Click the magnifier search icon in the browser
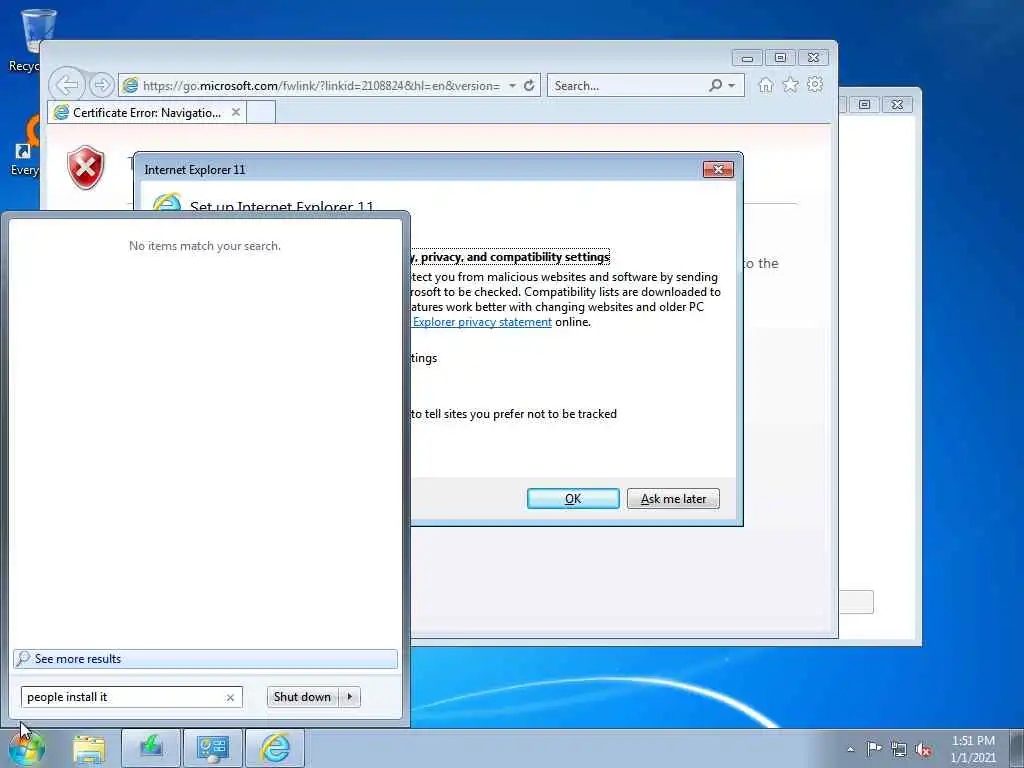Screen dimensions: 1024x768 716,85
